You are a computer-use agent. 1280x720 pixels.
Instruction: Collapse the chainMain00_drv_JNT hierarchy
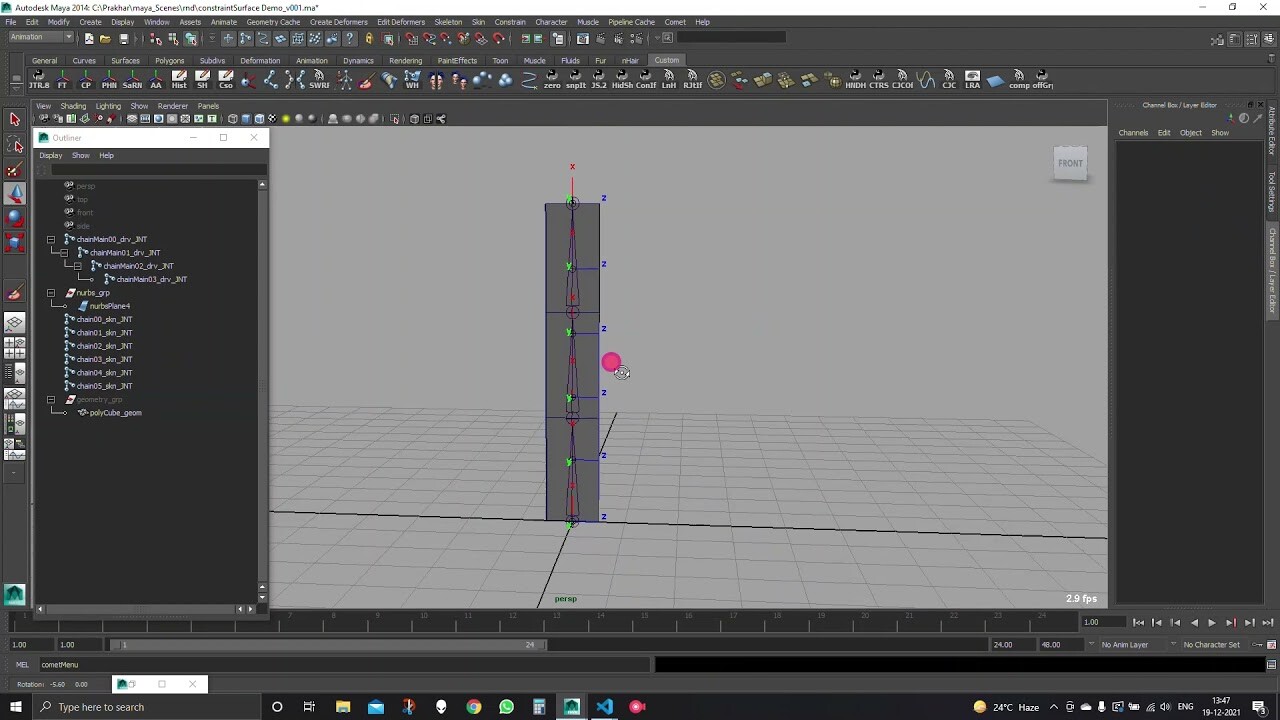point(51,239)
